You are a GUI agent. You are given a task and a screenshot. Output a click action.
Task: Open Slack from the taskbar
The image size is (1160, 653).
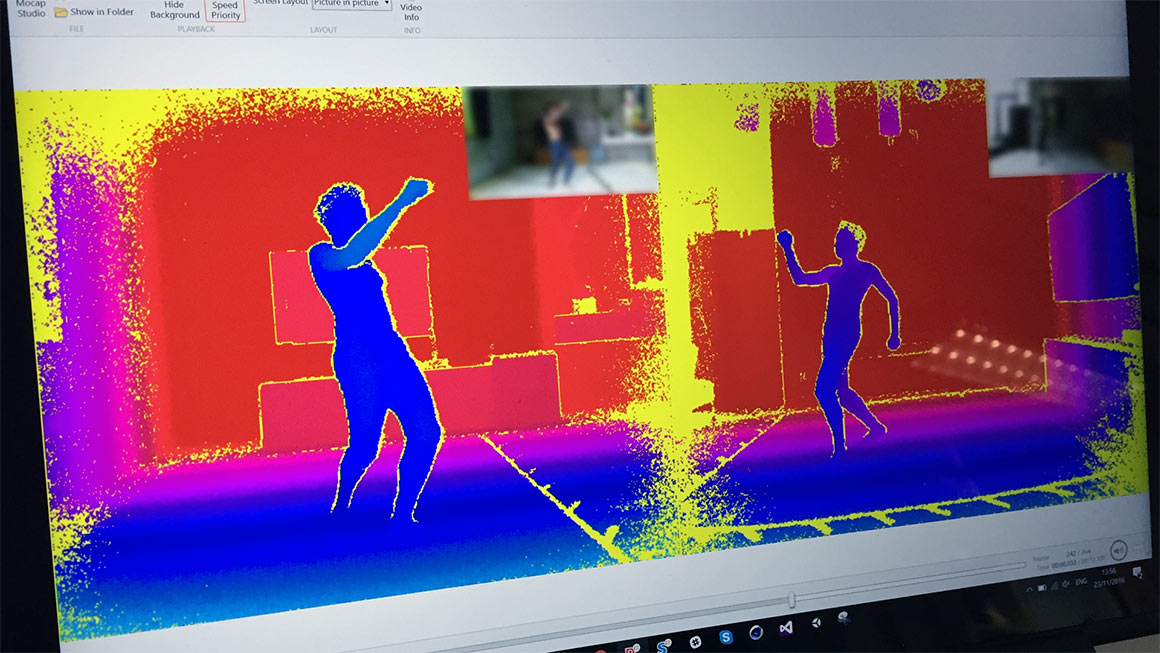point(695,642)
